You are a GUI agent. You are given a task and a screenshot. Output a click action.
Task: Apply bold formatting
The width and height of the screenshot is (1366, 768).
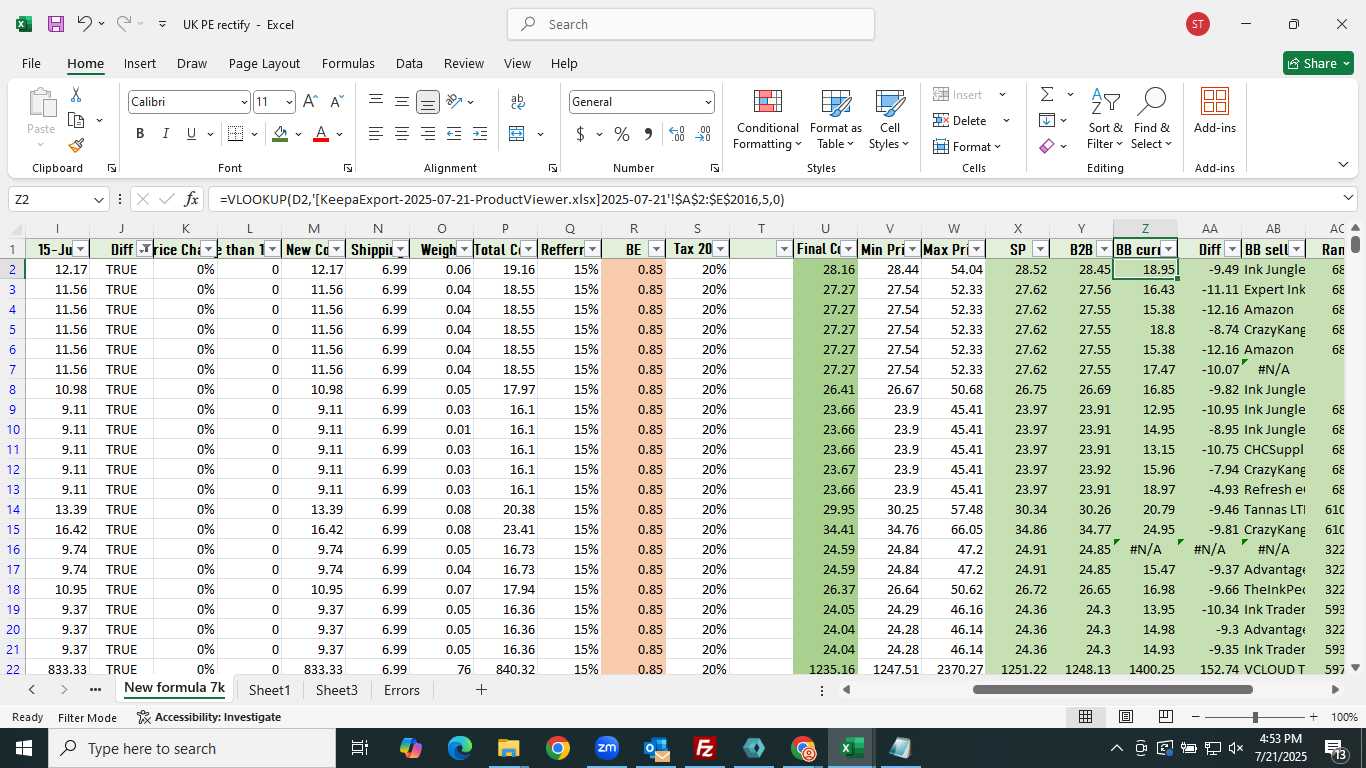[140, 134]
